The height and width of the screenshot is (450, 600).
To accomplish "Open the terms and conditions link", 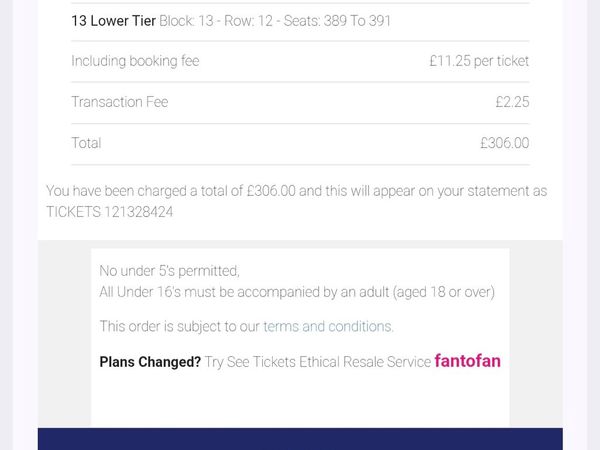I will tap(328, 326).
